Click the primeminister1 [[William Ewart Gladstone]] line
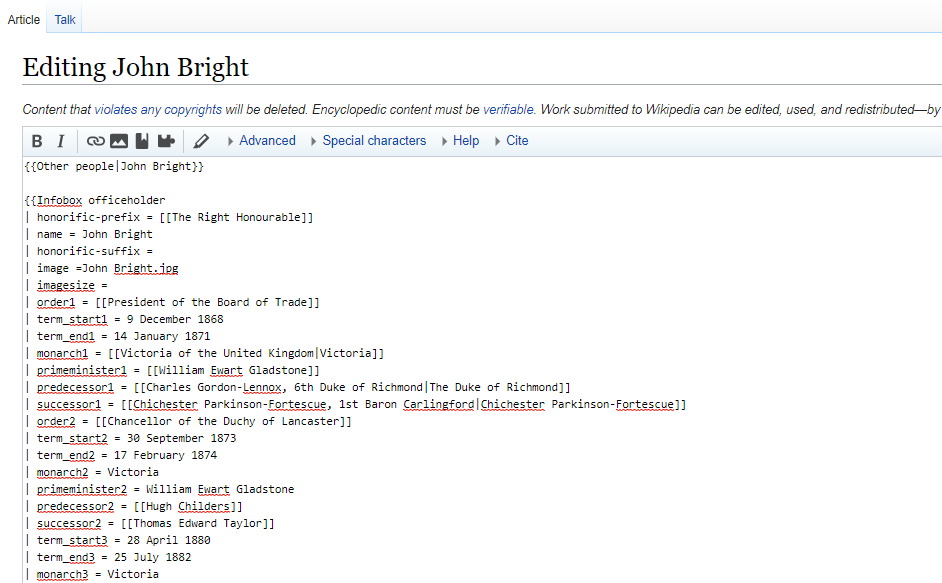The image size is (942, 583). (x=172, y=370)
